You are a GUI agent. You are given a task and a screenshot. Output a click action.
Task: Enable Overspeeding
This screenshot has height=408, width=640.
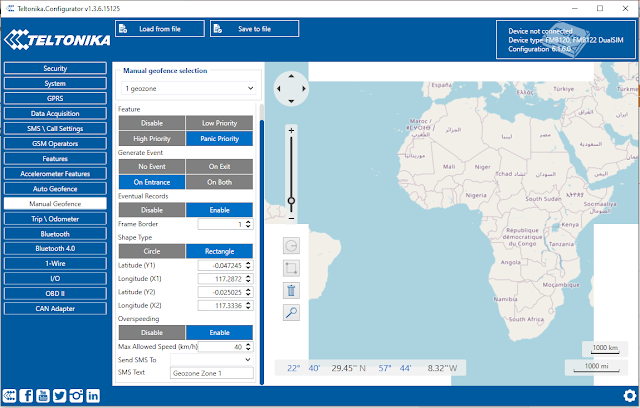219,333
